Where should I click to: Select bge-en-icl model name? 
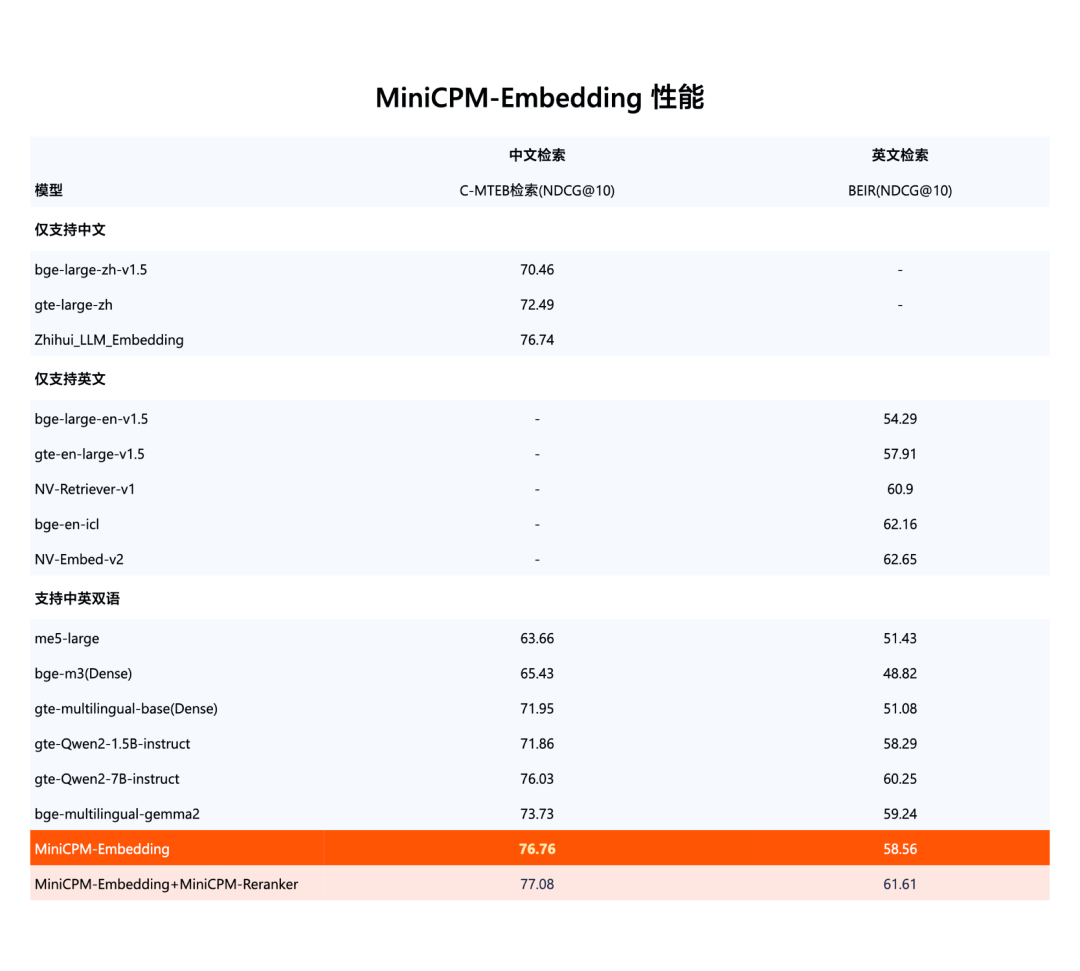(x=67, y=524)
